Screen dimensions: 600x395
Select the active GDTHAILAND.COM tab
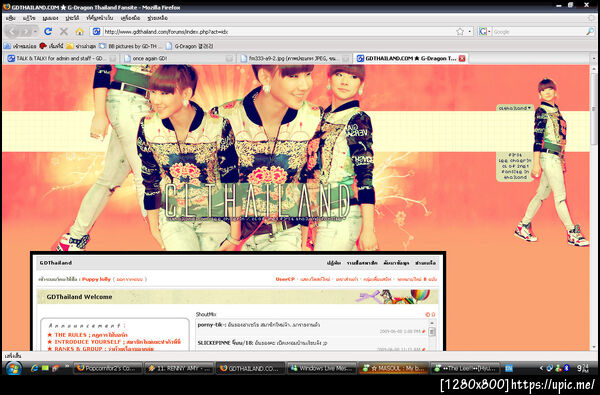coord(410,59)
